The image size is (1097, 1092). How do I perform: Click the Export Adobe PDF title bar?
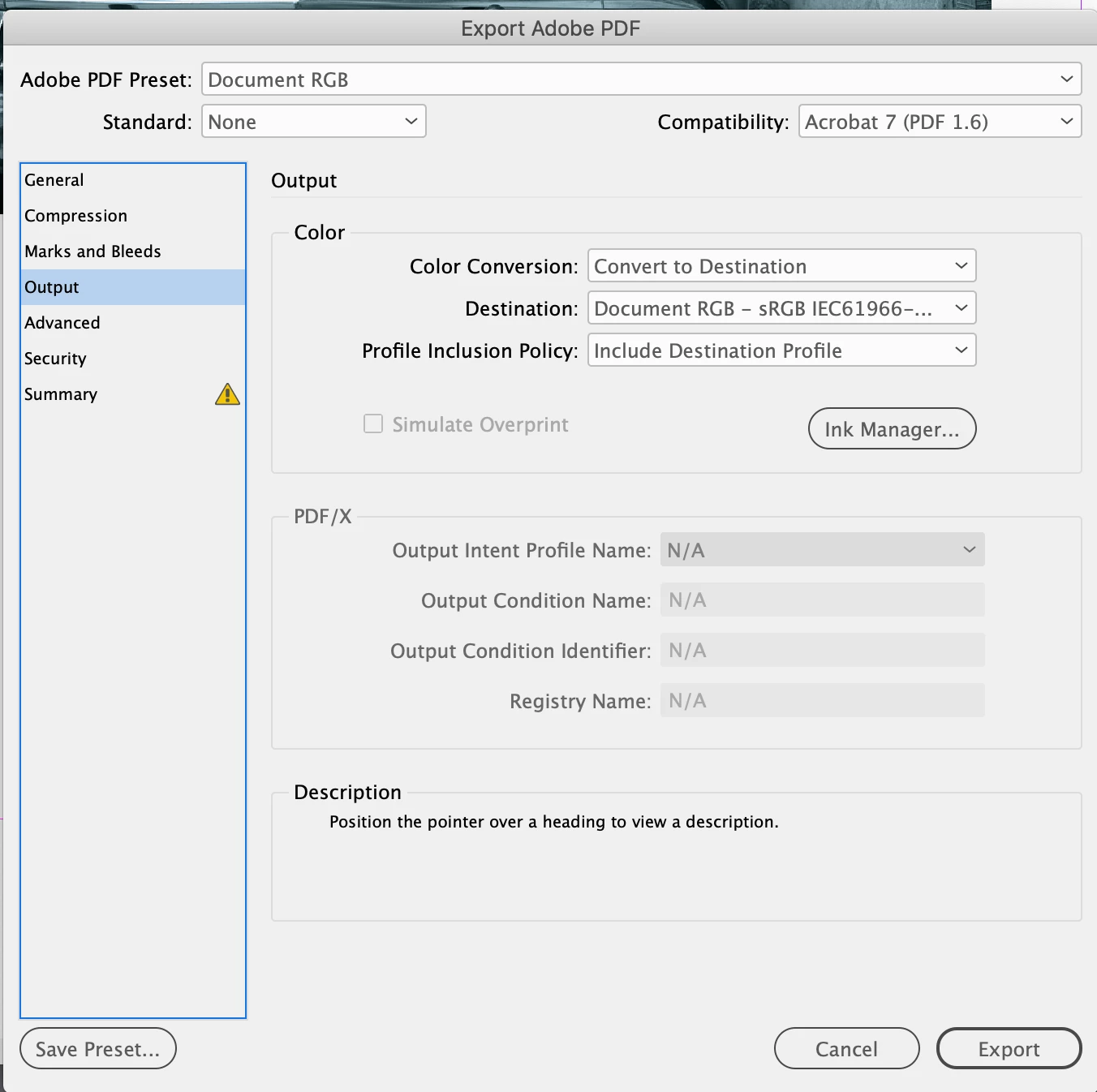click(550, 28)
